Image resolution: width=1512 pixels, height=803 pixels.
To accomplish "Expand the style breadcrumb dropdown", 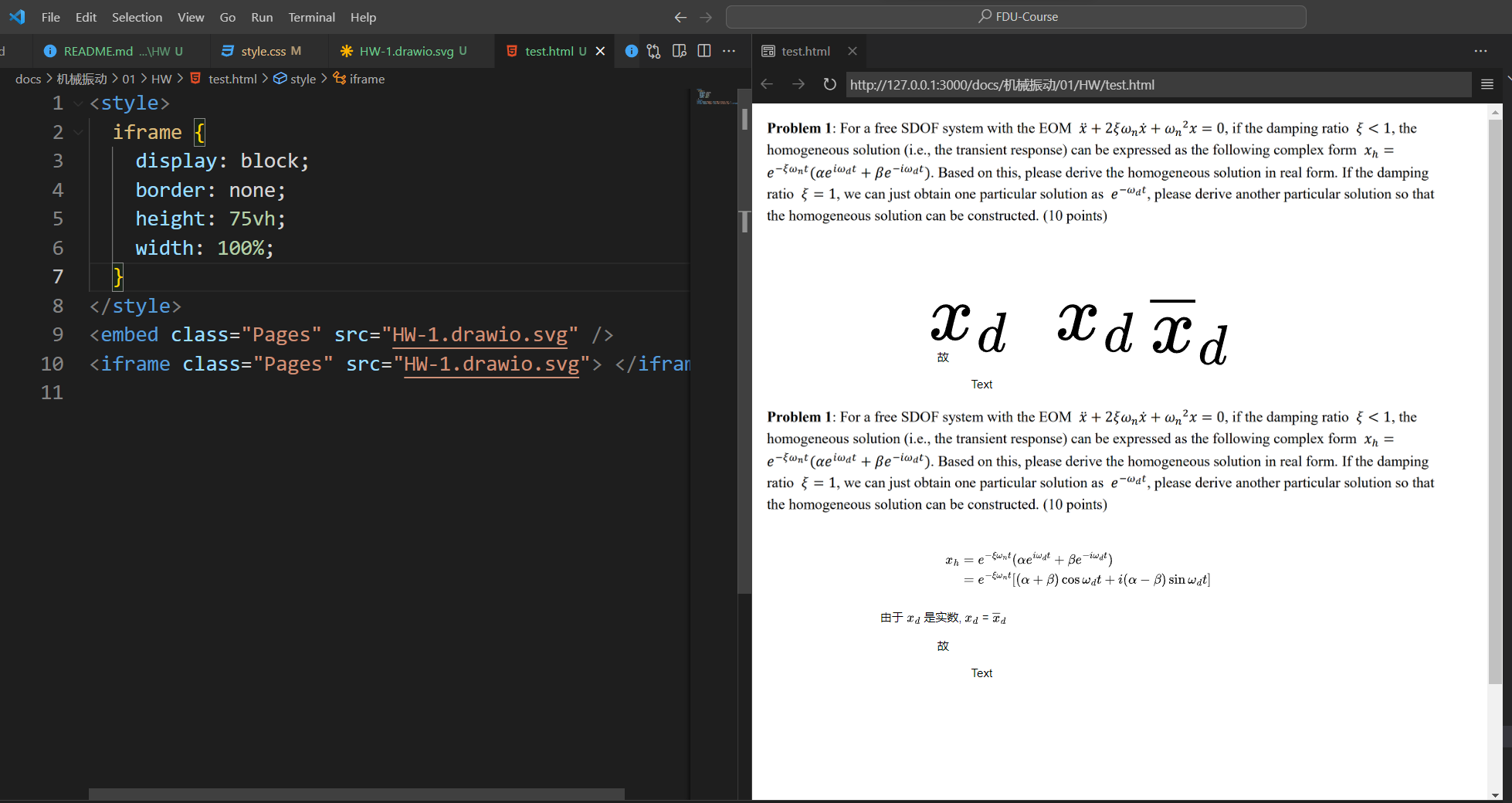I will [301, 79].
